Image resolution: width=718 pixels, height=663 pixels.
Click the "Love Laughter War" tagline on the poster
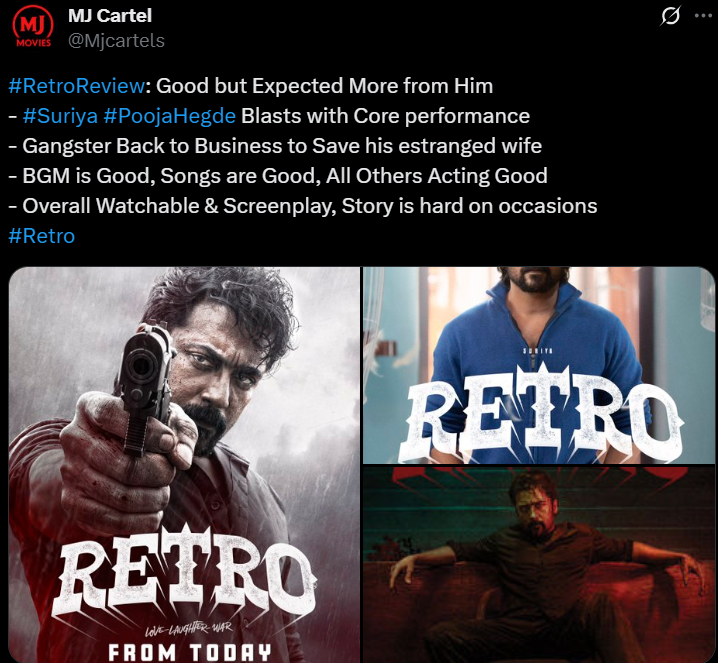[189, 629]
